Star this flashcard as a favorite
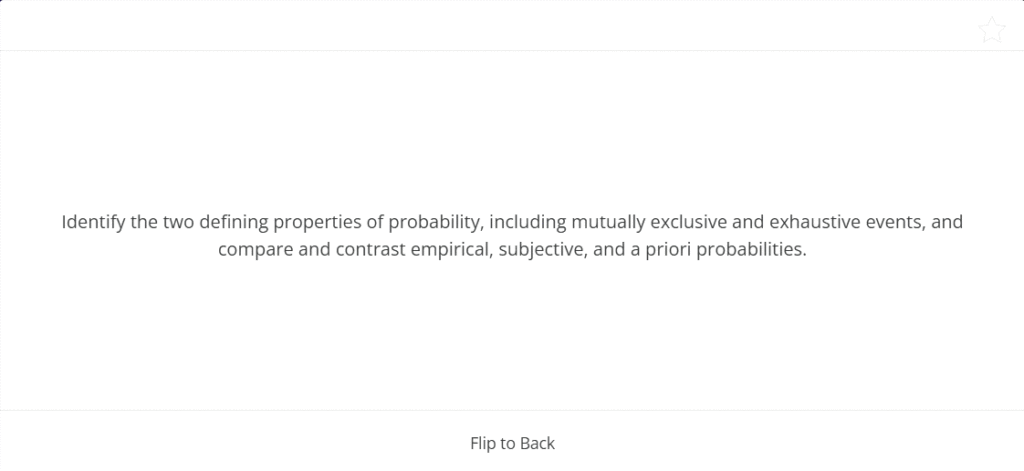This screenshot has width=1024, height=471. pyautogui.click(x=991, y=30)
